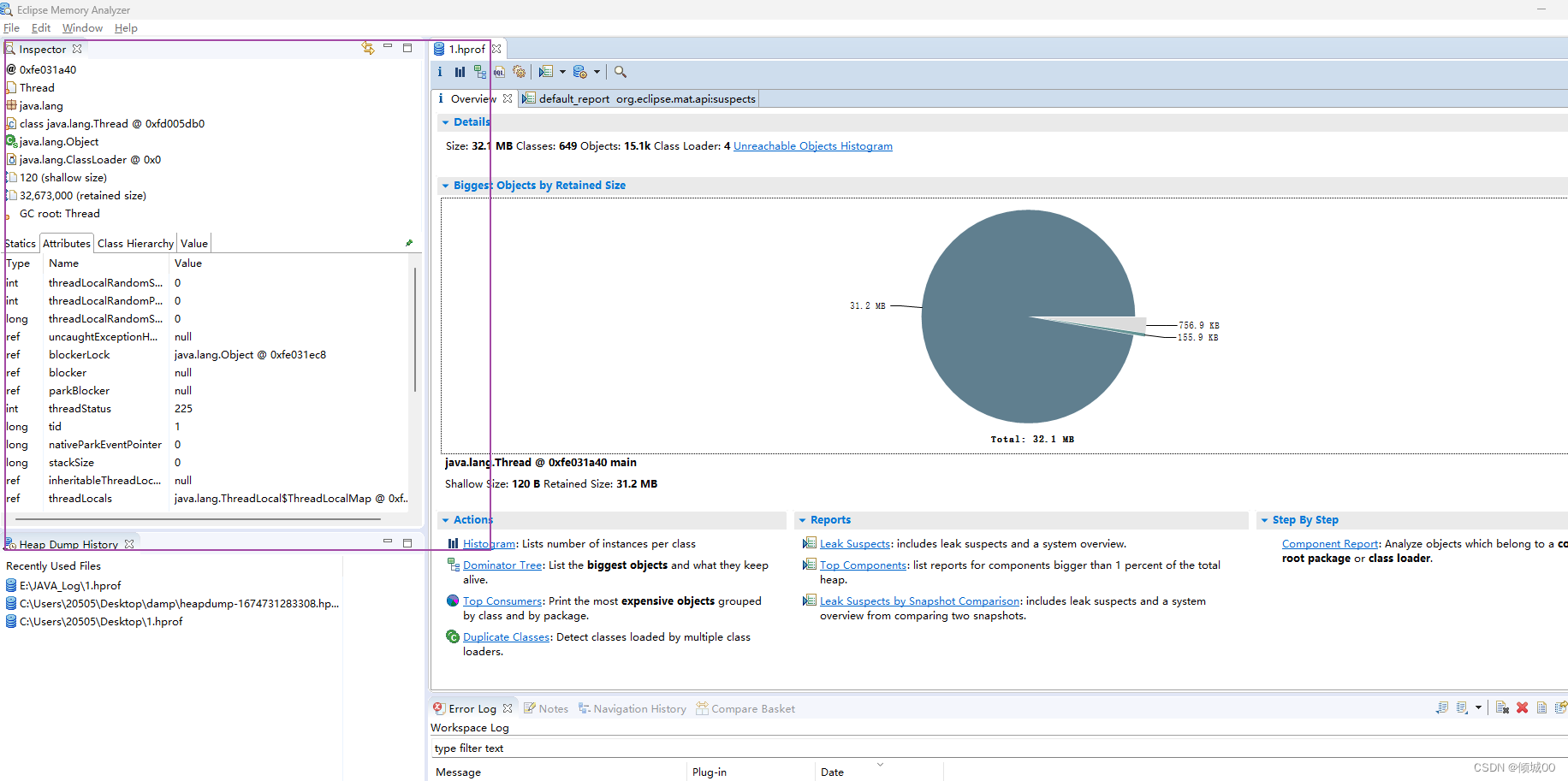Switch to Navigation History tab
1568x781 pixels.
click(x=633, y=708)
